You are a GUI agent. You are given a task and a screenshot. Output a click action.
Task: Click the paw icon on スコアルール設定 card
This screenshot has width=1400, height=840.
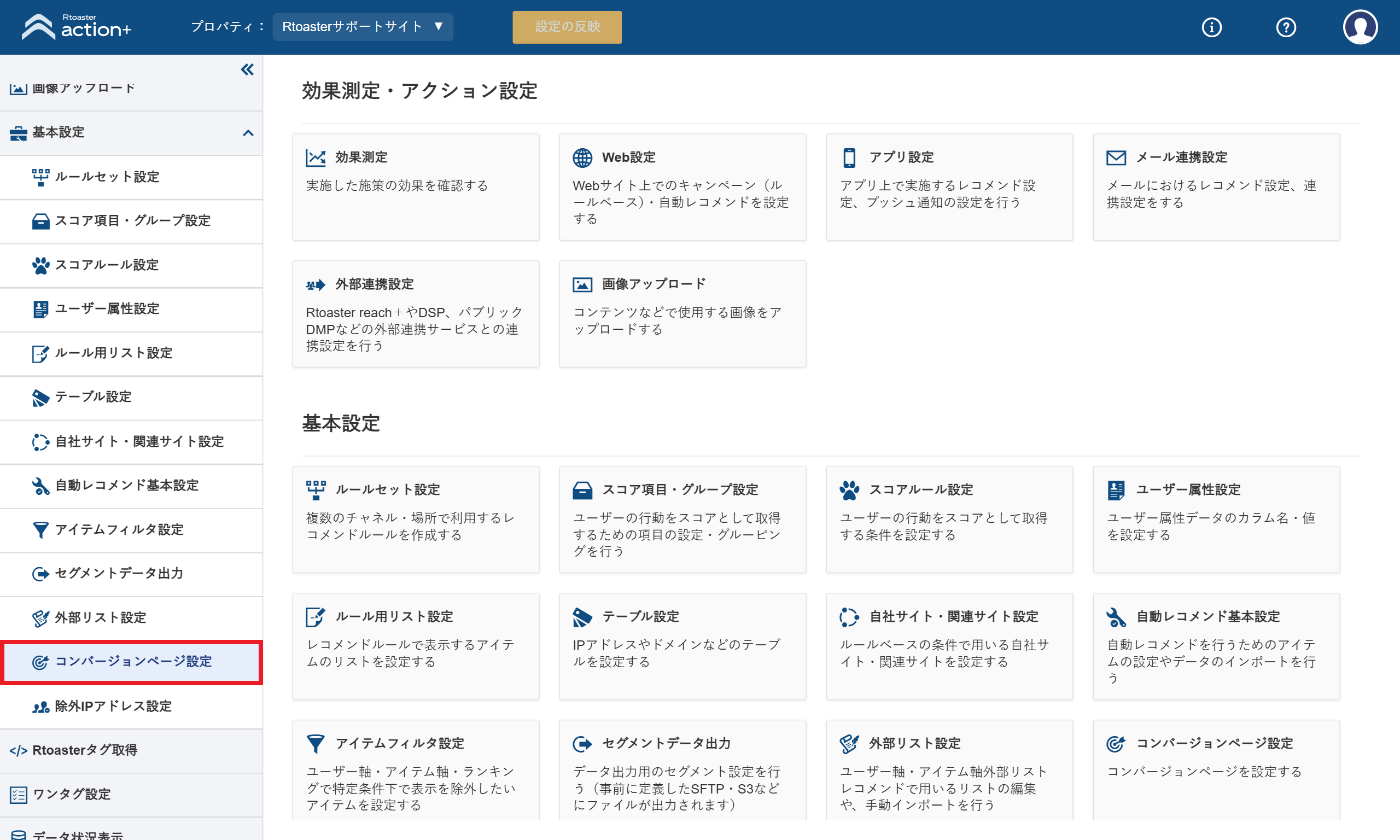[x=849, y=490]
